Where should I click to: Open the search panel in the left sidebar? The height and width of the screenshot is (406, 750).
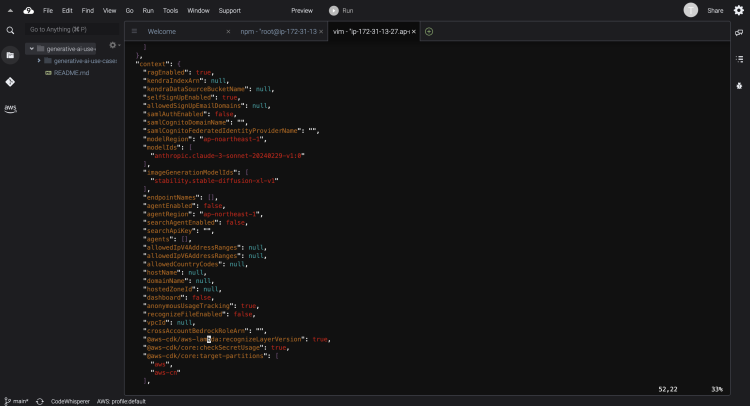tap(10, 31)
